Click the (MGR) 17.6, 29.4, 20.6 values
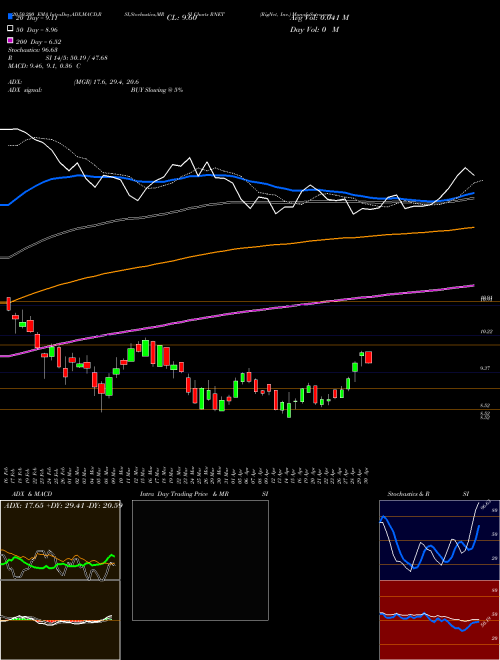The height and width of the screenshot is (660, 500). 106,82
